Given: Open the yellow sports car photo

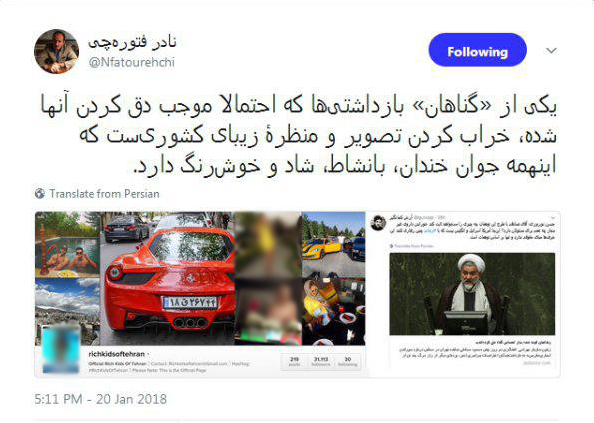Looking at the screenshot, I should point(333,244).
